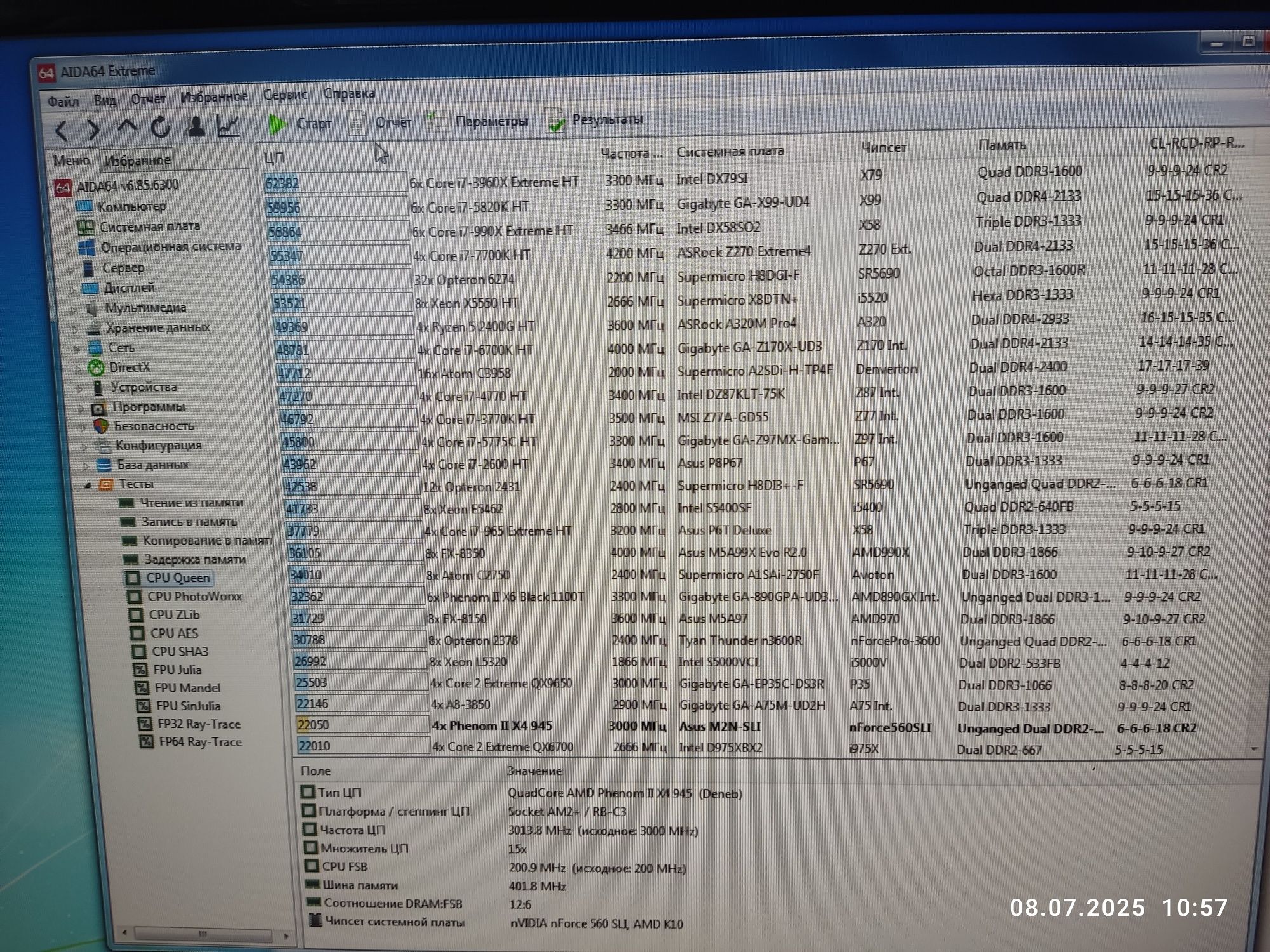Open the chart graph toolbar icon
This screenshot has height=952, width=1270.
[x=229, y=126]
